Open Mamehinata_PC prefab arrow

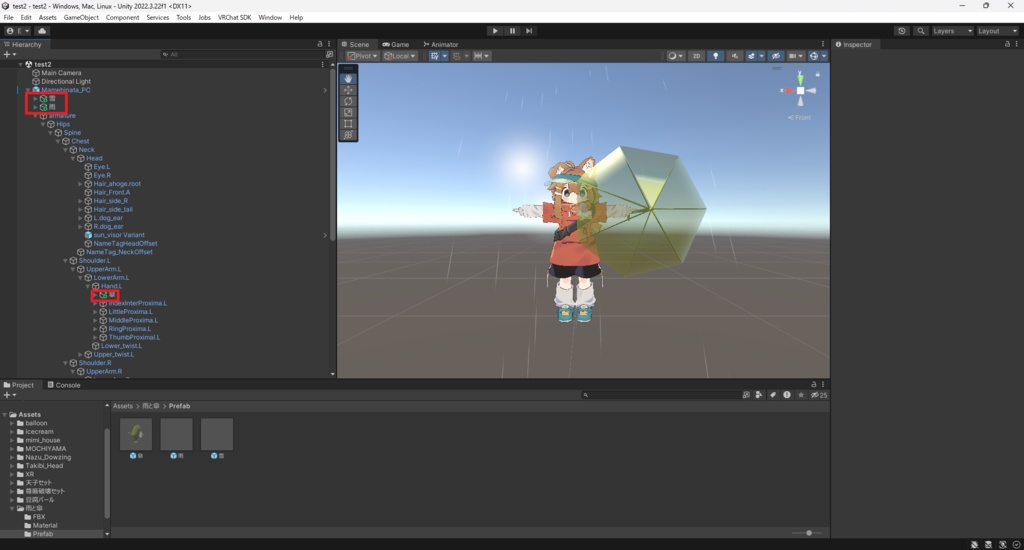point(325,90)
